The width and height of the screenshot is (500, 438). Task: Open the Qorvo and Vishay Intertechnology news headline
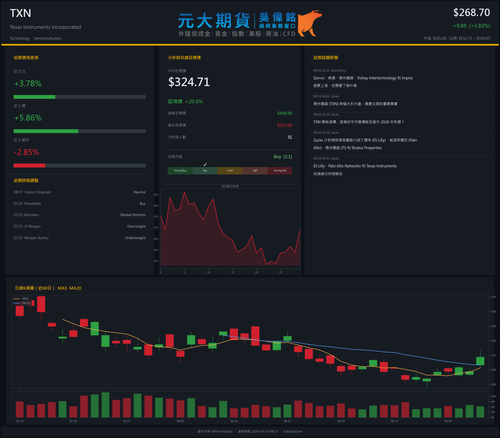pyautogui.click(x=363, y=82)
